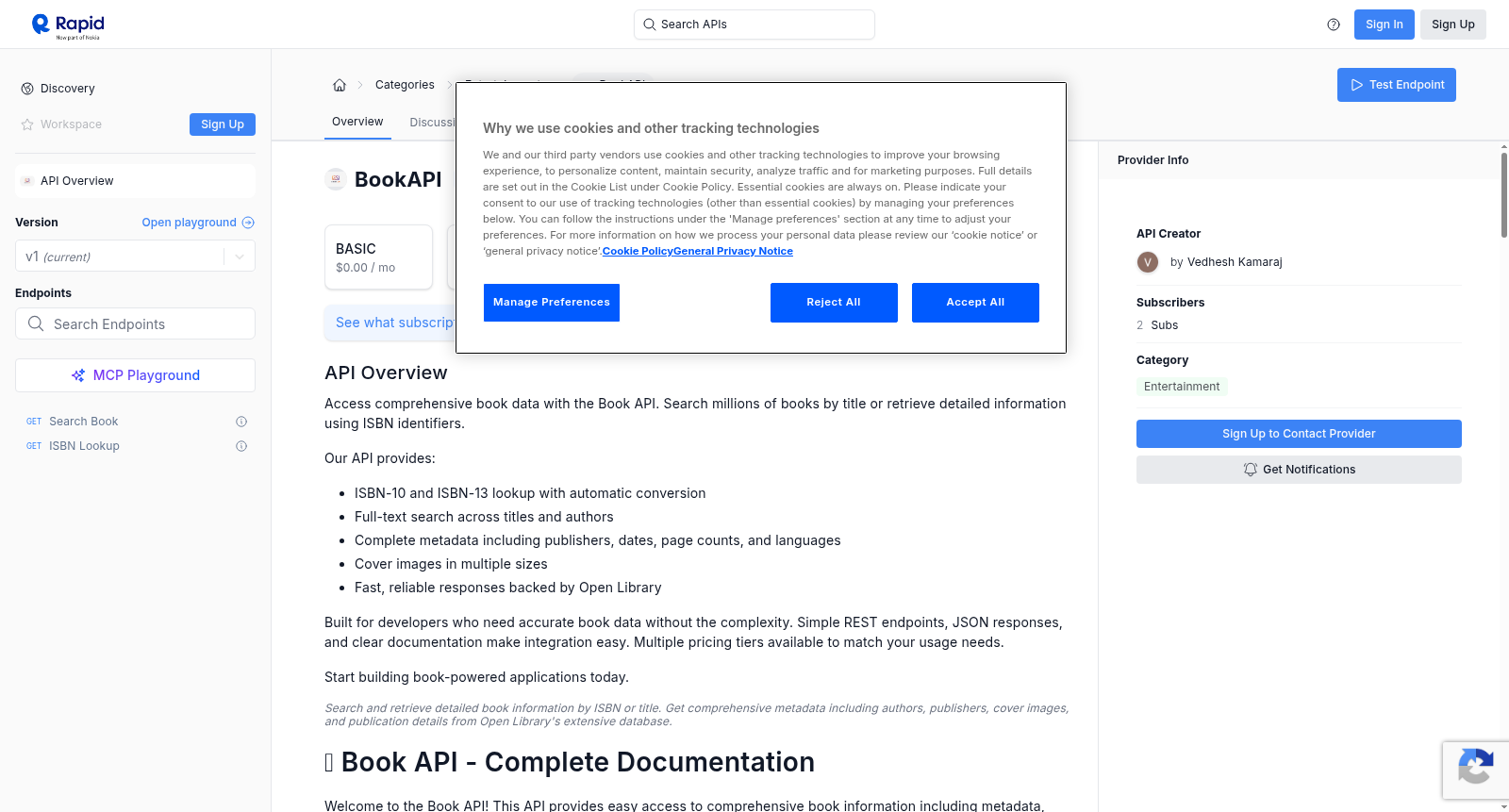This screenshot has width=1509, height=812.
Task: Click the Workspace star icon
Action: point(27,124)
